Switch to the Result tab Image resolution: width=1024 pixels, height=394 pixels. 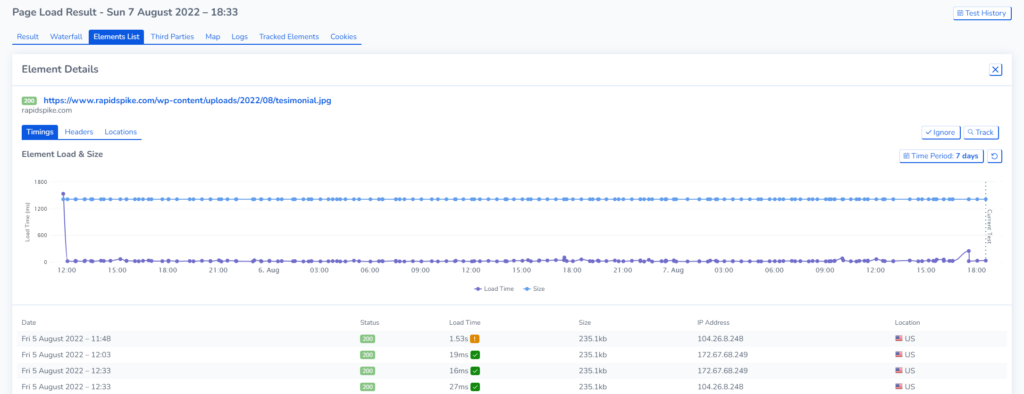tap(28, 37)
